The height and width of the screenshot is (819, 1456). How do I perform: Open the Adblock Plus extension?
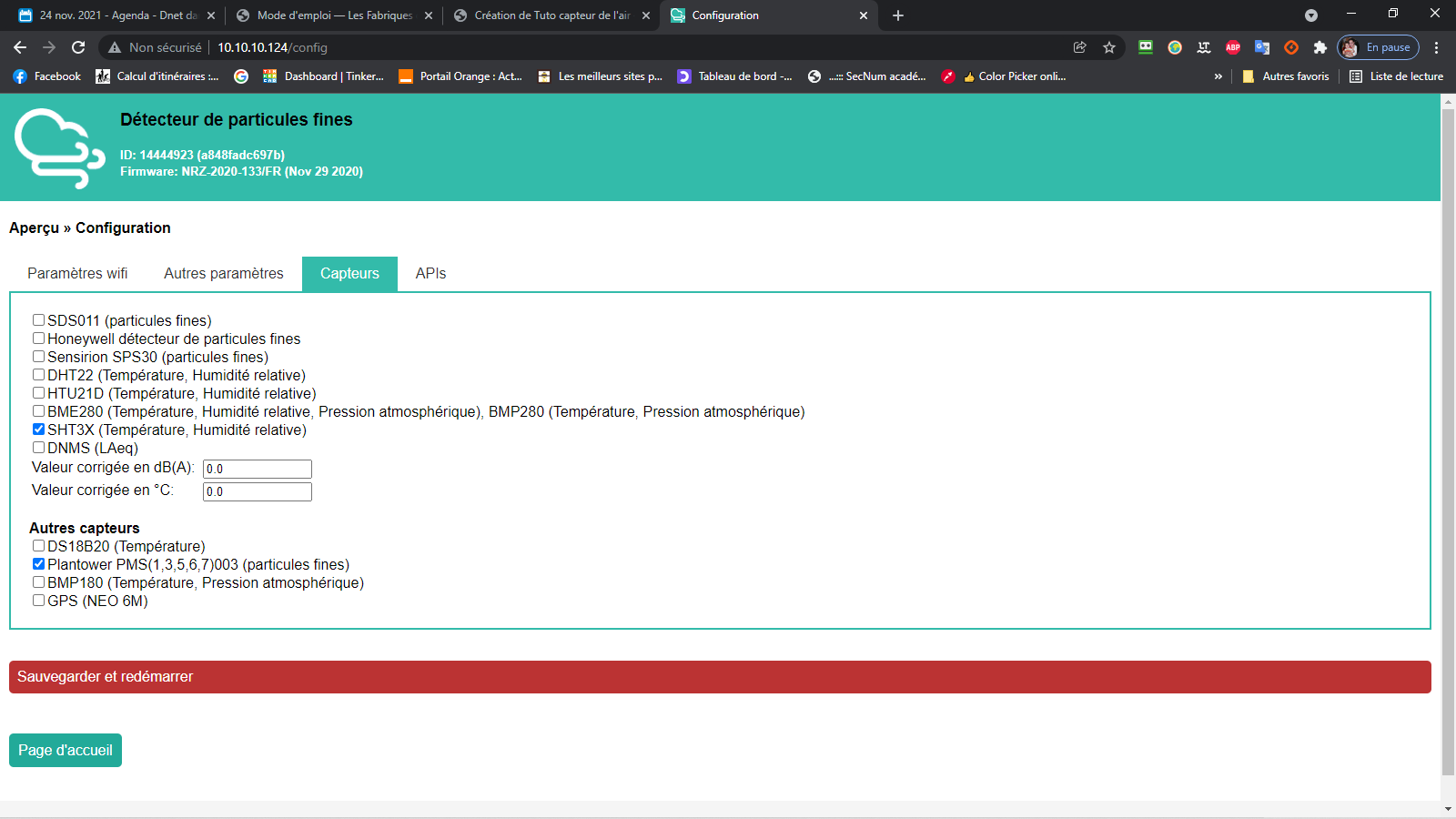point(1233,47)
